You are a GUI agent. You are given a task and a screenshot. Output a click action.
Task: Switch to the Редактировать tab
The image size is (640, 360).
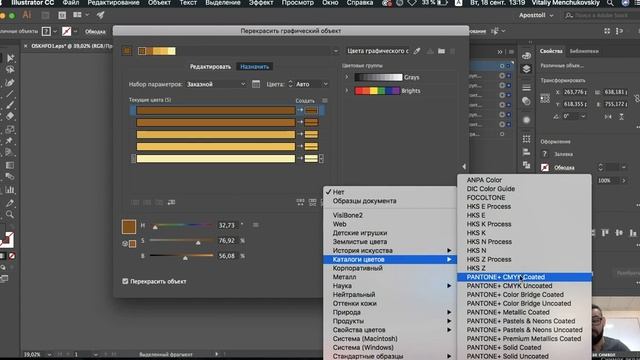pos(210,67)
